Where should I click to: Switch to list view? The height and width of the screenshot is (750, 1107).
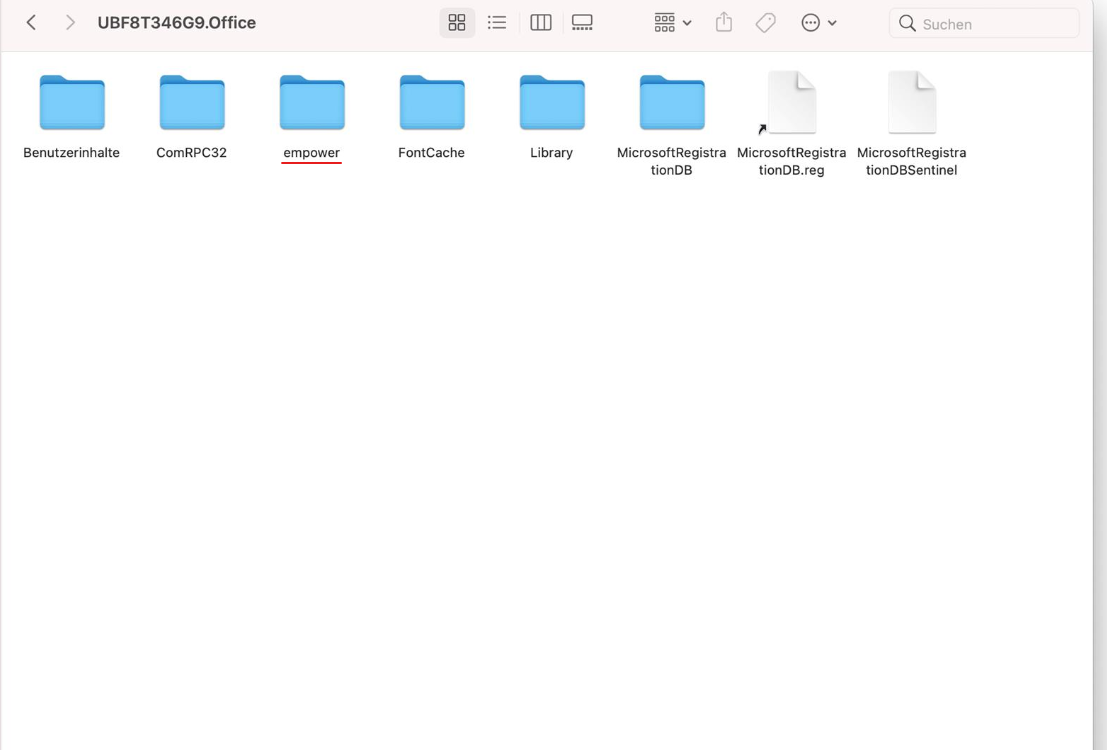click(497, 23)
